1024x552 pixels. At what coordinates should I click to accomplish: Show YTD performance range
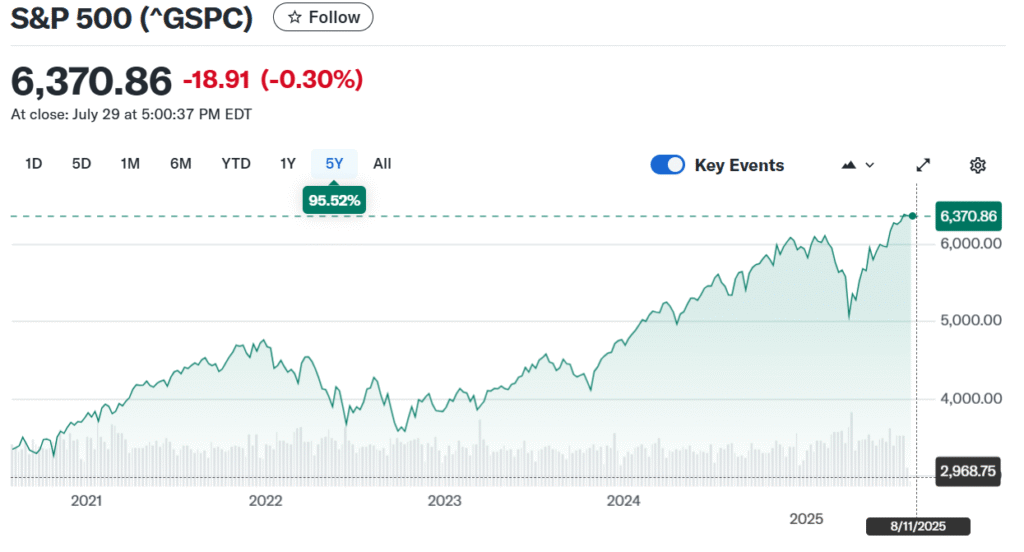(x=236, y=164)
